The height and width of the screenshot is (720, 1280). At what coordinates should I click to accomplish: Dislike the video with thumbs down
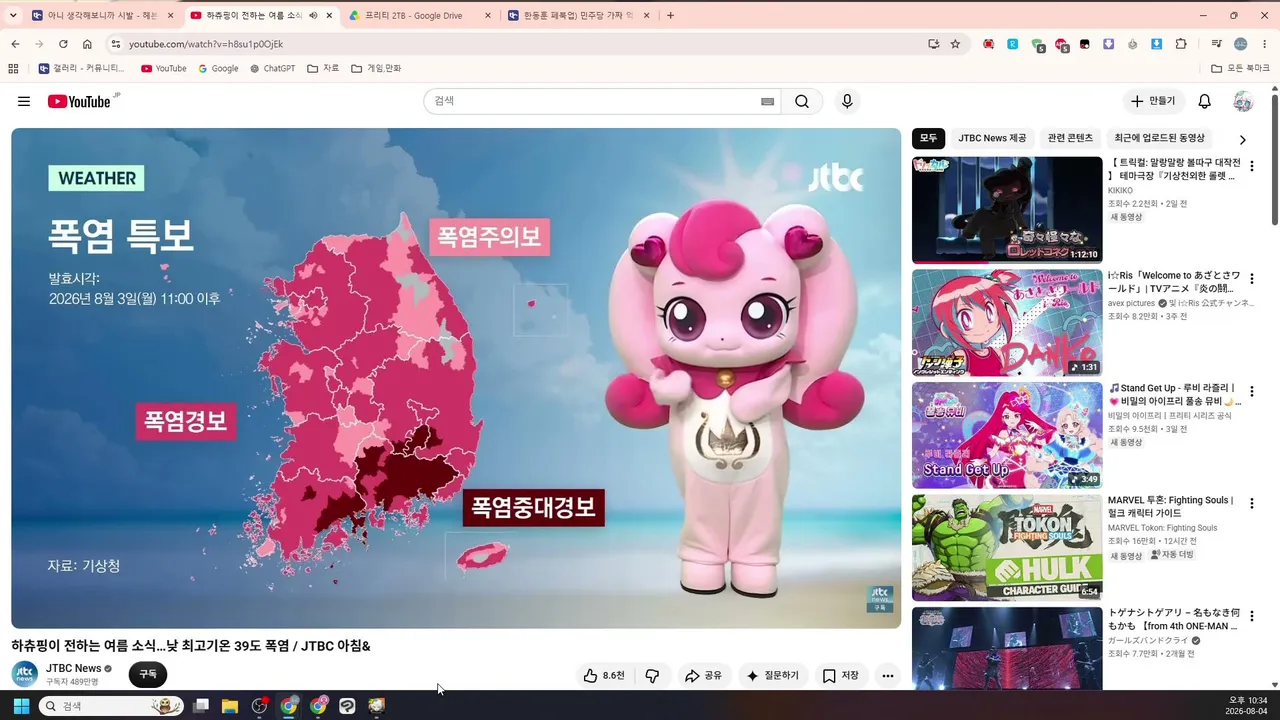point(652,676)
